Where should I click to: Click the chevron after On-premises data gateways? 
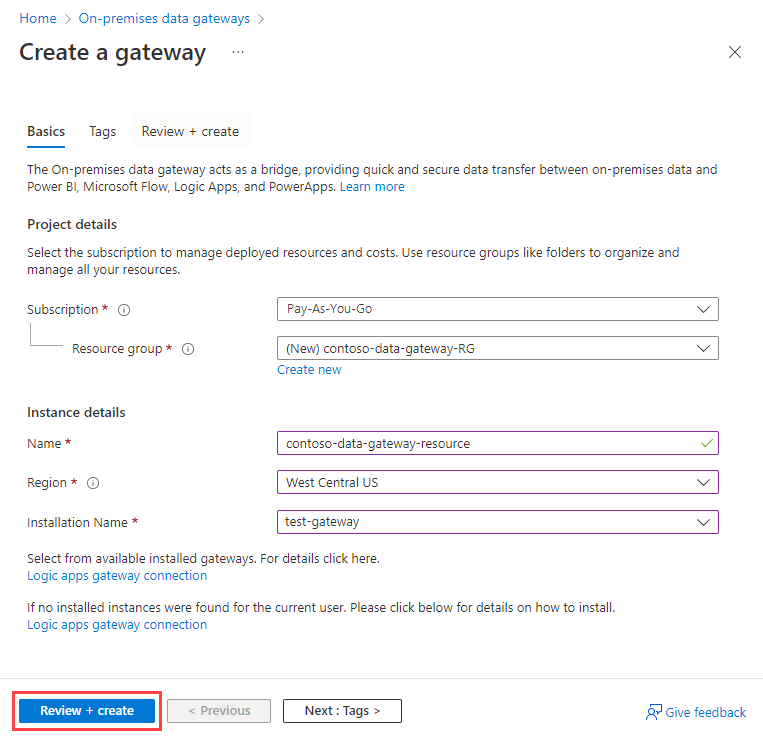pyautogui.click(x=261, y=19)
